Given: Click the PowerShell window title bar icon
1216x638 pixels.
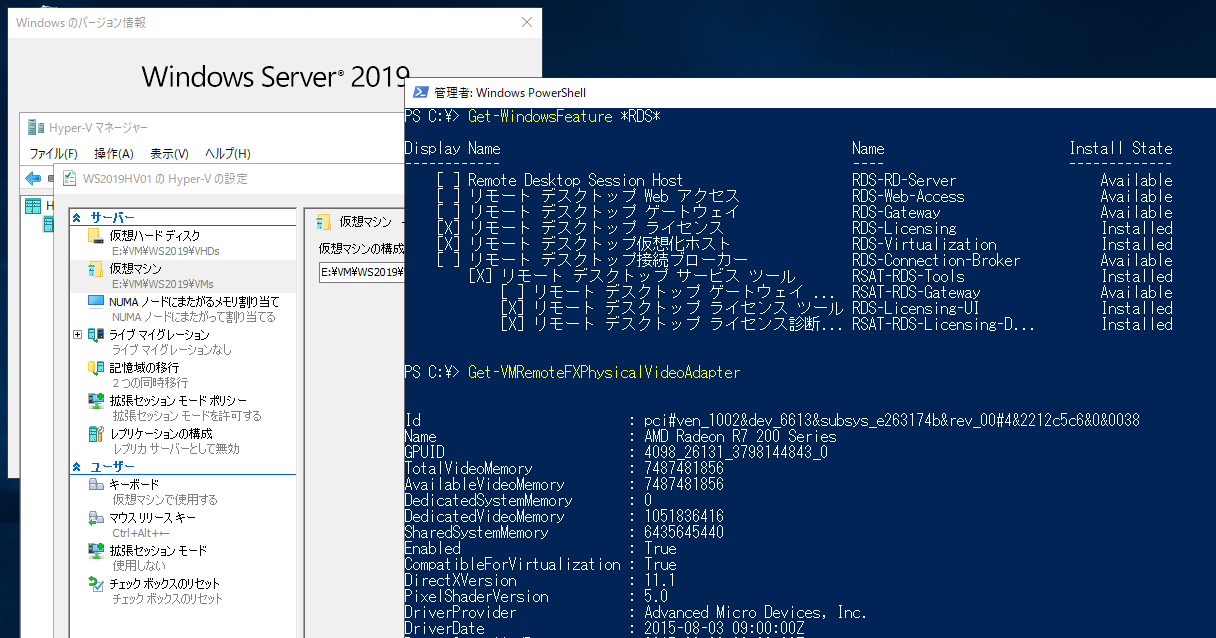Looking at the screenshot, I should pos(421,93).
